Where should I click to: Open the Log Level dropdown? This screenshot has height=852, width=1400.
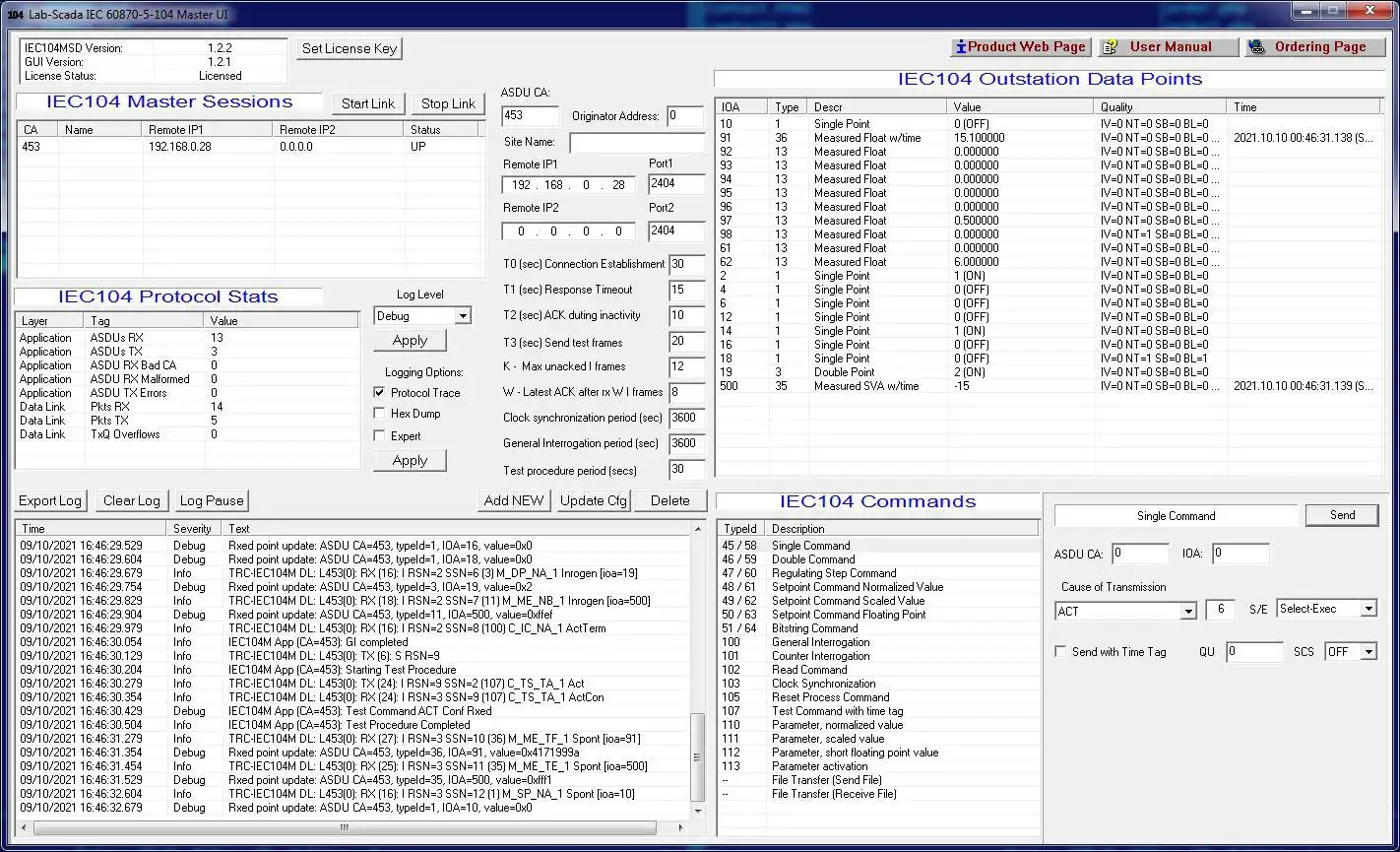click(x=462, y=316)
